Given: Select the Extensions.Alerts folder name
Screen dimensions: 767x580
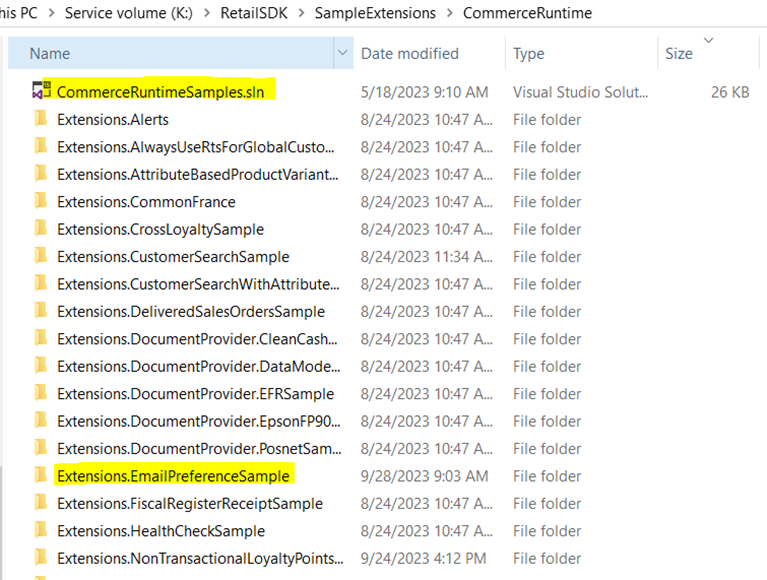Looking at the screenshot, I should click(x=113, y=119).
